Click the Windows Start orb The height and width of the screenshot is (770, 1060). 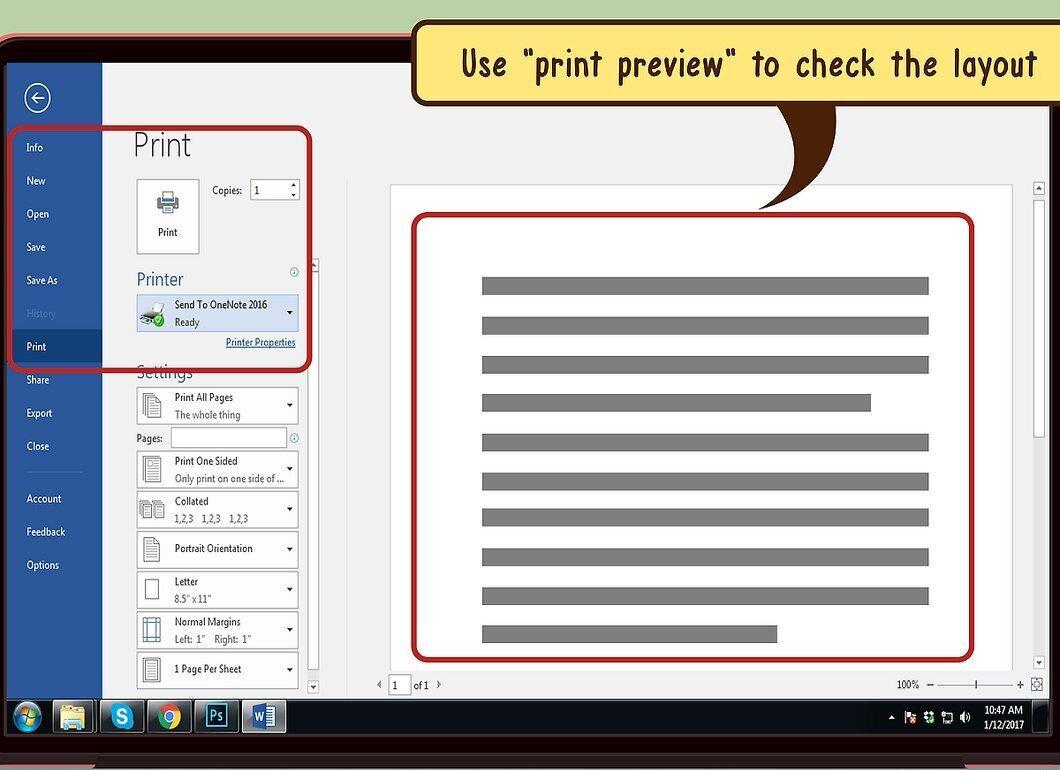[x=27, y=717]
